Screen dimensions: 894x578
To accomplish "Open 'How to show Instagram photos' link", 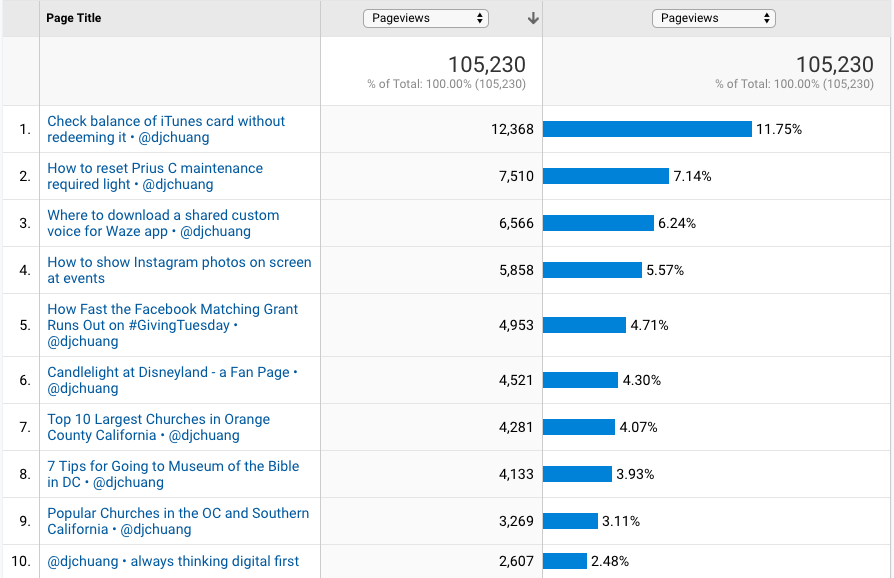I will tap(179, 270).
